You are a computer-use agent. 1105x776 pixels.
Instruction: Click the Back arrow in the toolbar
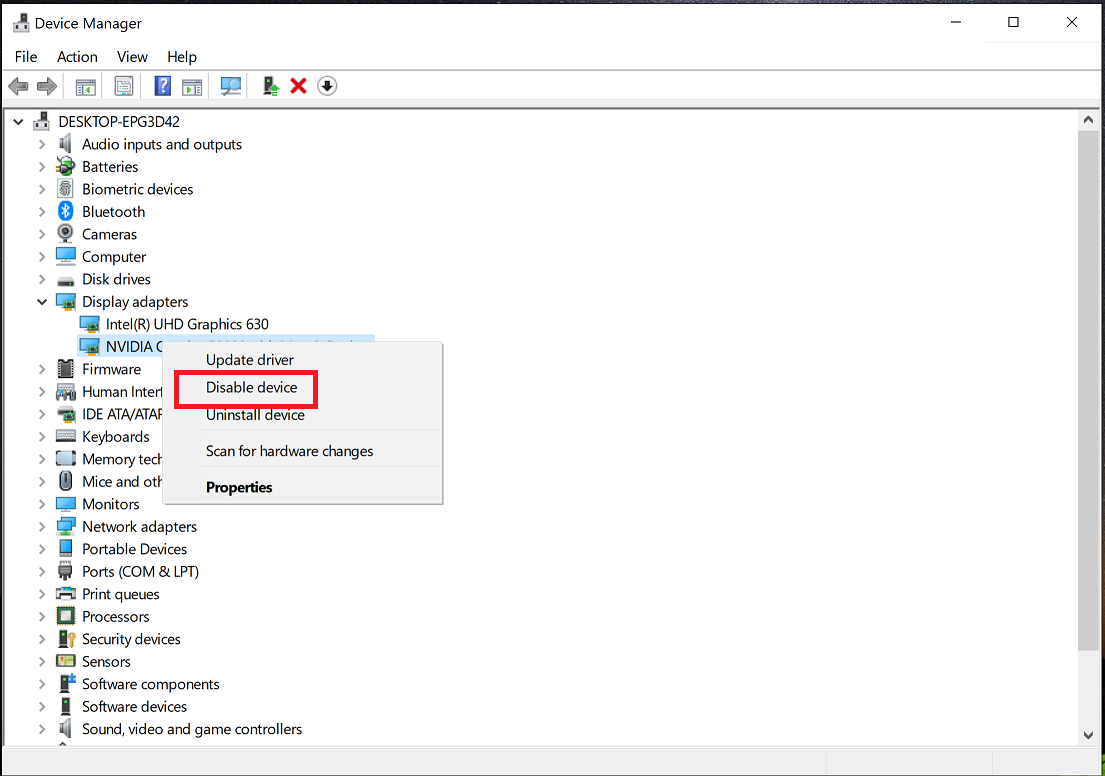(18, 86)
